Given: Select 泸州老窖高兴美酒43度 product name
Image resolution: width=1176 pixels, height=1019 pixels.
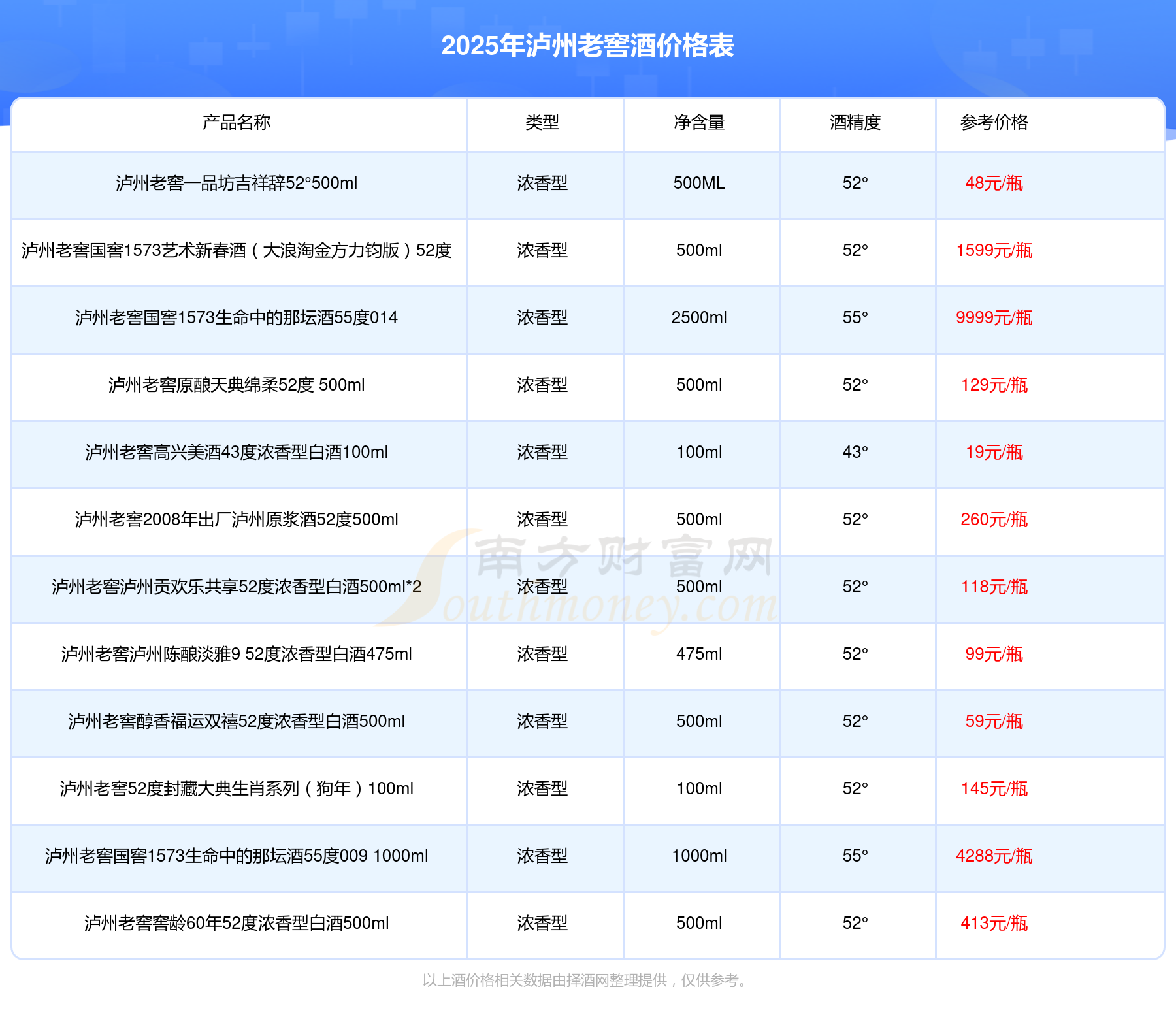Looking at the screenshot, I should coord(237,452).
